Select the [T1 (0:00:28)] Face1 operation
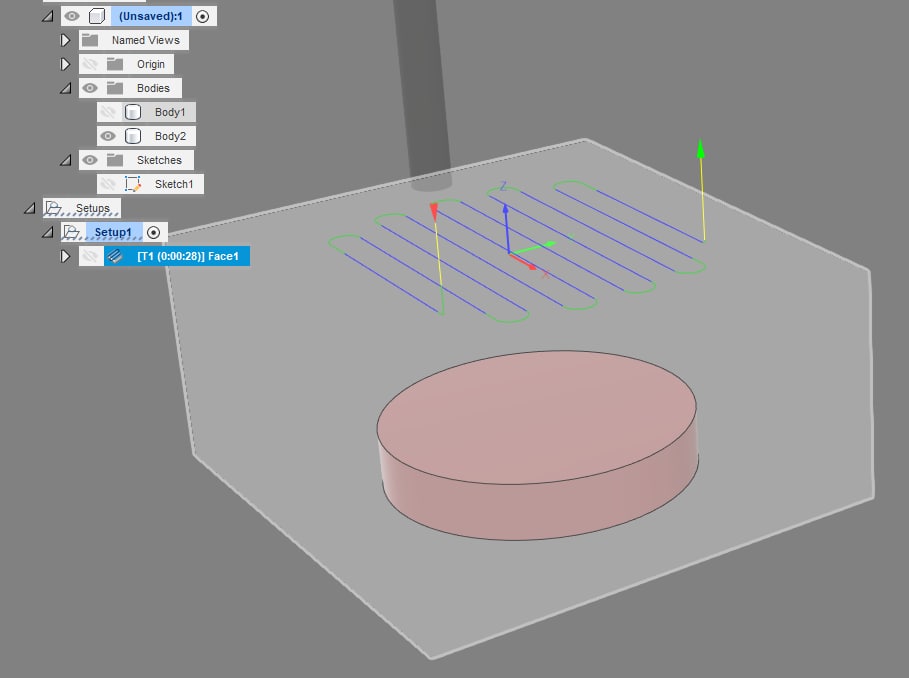Image resolution: width=909 pixels, height=678 pixels. (188, 256)
